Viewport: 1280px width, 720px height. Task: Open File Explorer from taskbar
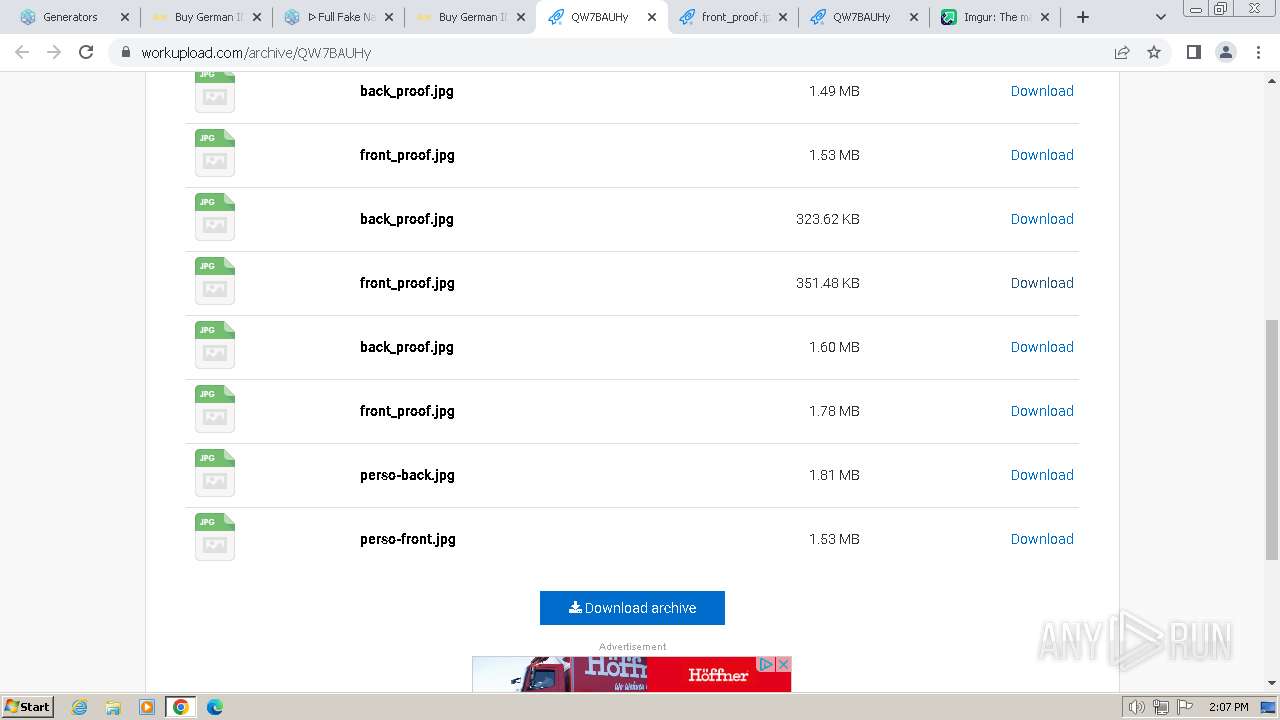pyautogui.click(x=113, y=707)
